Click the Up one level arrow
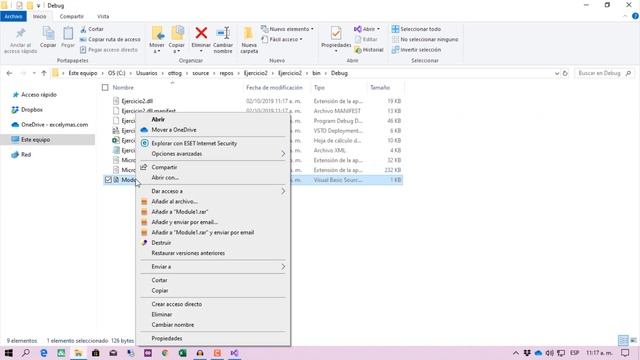 pos(44,73)
